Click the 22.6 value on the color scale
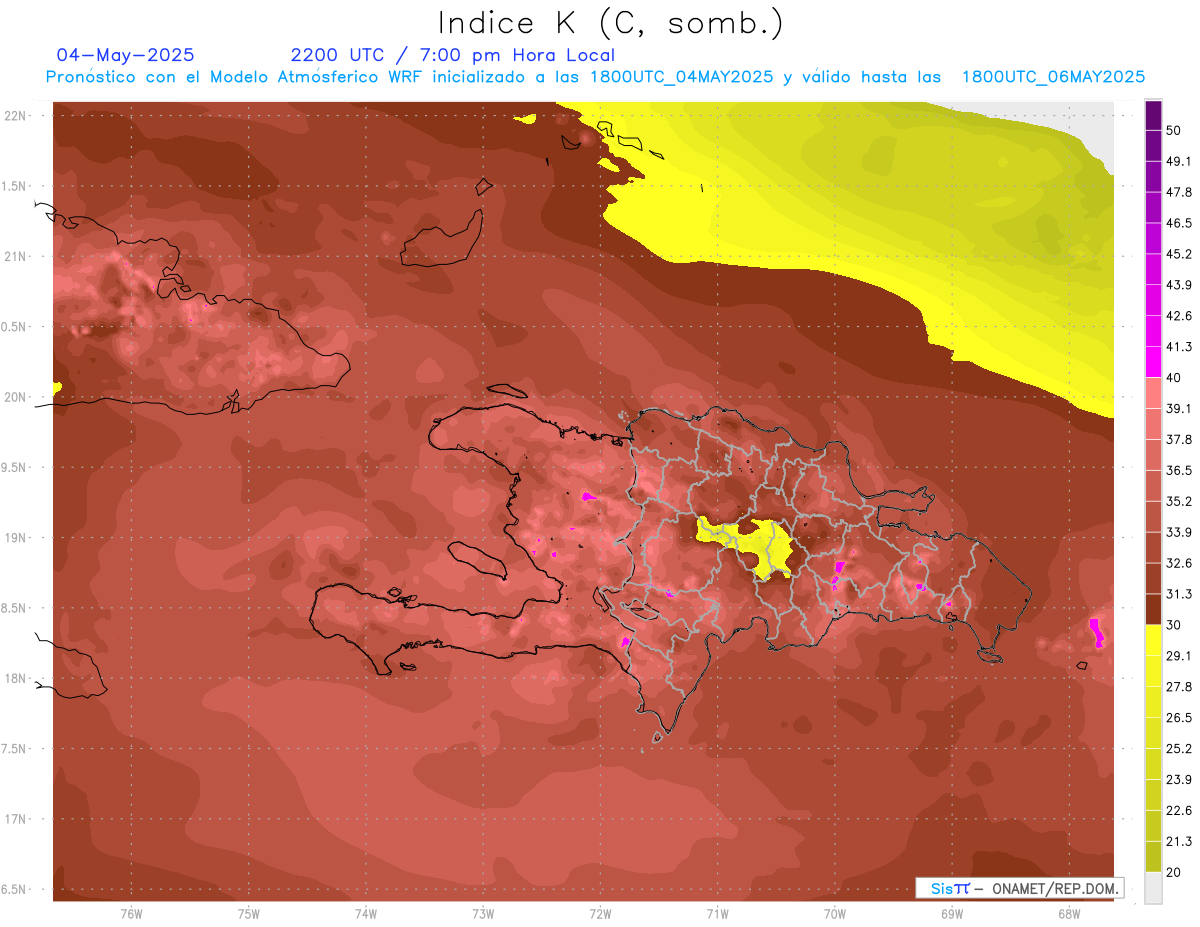Image resolution: width=1200 pixels, height=927 pixels. pyautogui.click(x=1179, y=811)
